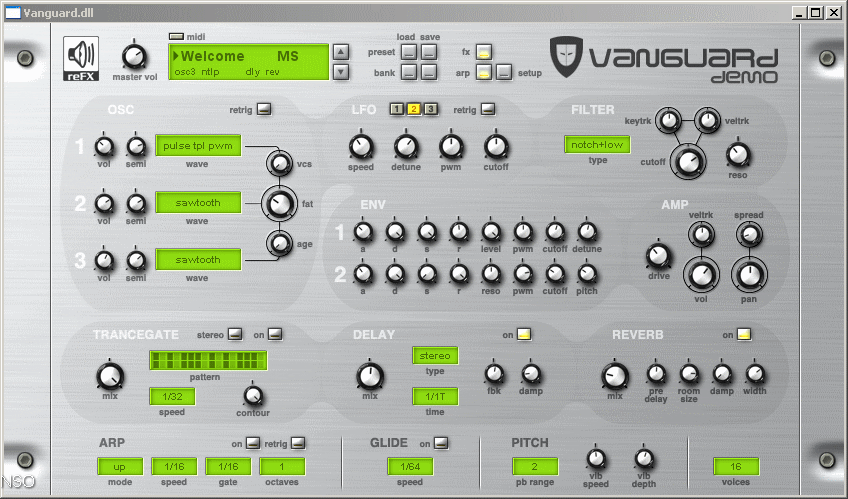This screenshot has height=499, width=848.
Task: Click the filter cutoff knob
Action: (x=688, y=161)
